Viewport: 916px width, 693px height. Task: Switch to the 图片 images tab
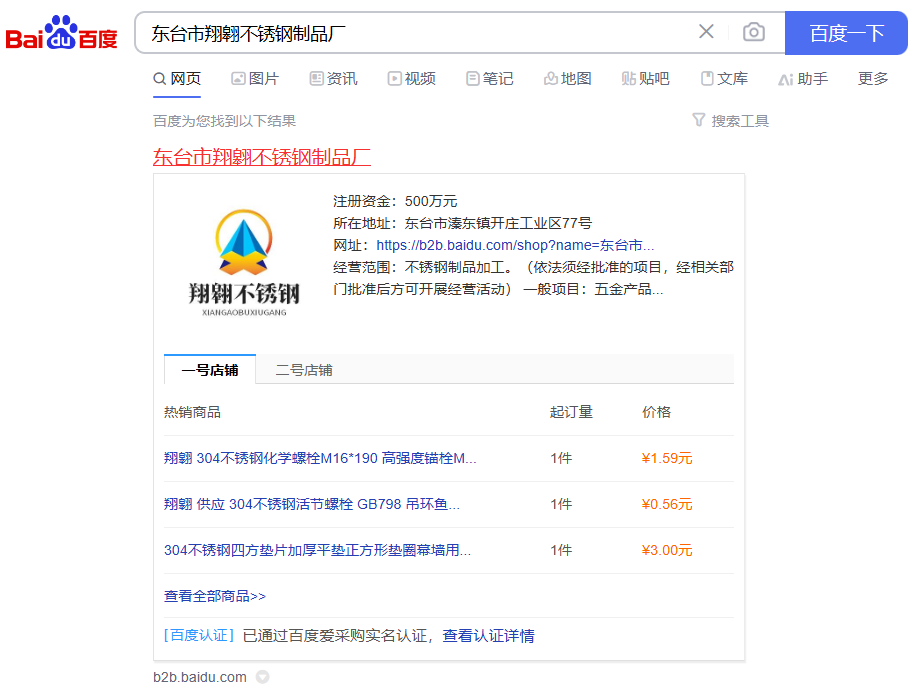click(254, 78)
